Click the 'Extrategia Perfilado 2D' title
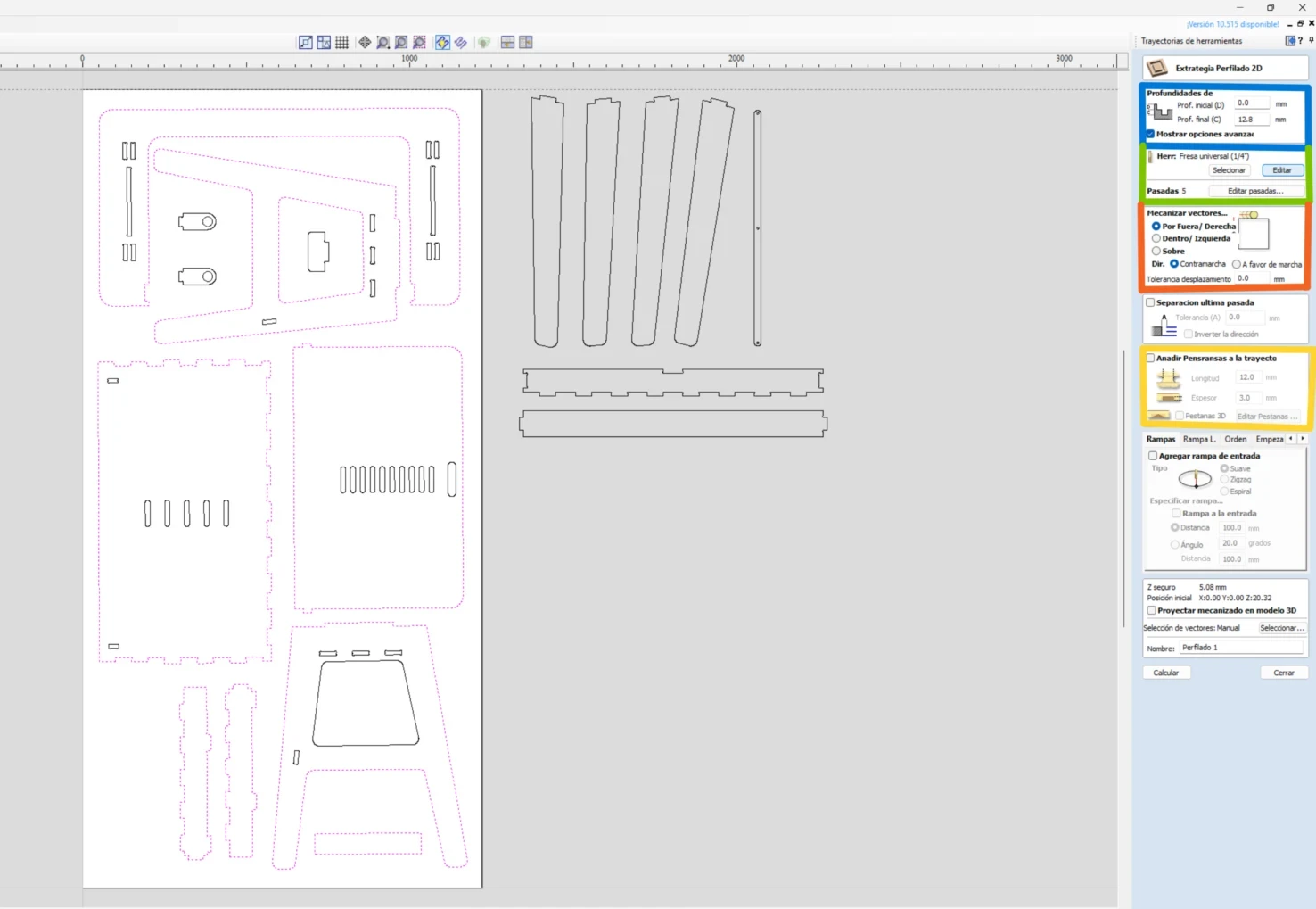 pyautogui.click(x=1218, y=68)
